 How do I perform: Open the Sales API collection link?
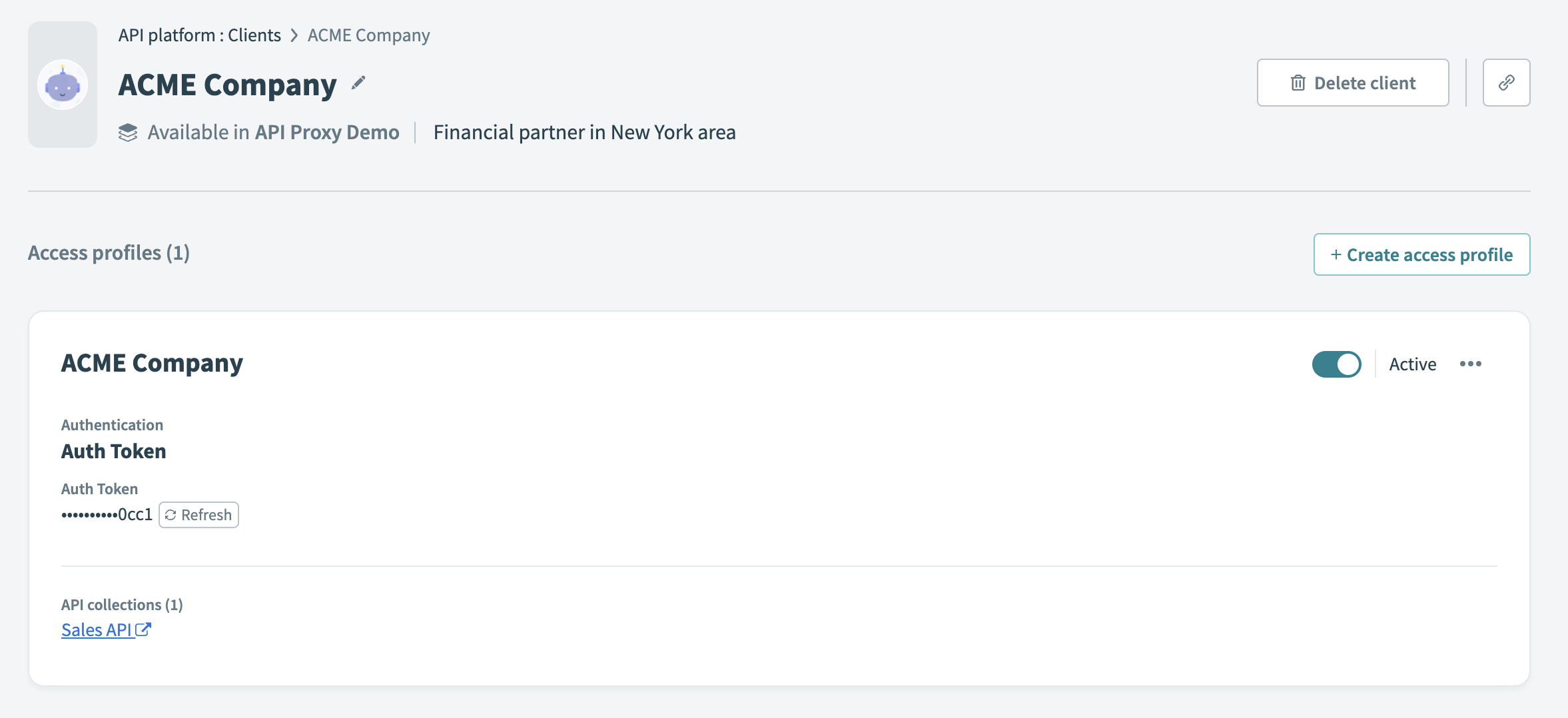click(x=97, y=630)
